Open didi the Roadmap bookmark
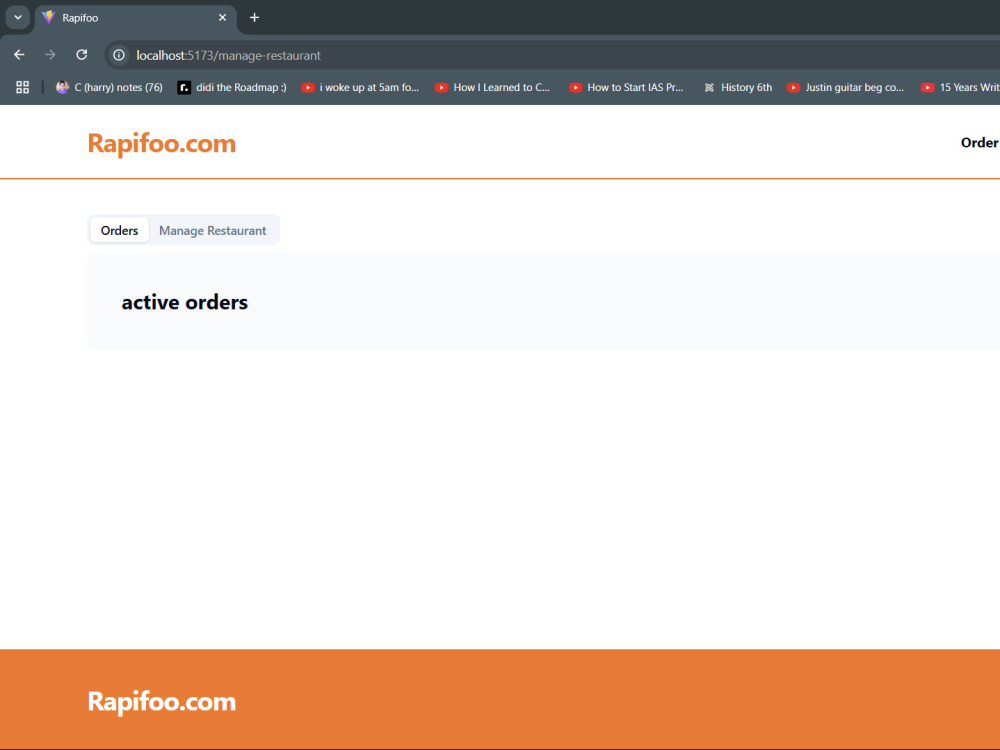The height and width of the screenshot is (750, 1000). [x=232, y=87]
